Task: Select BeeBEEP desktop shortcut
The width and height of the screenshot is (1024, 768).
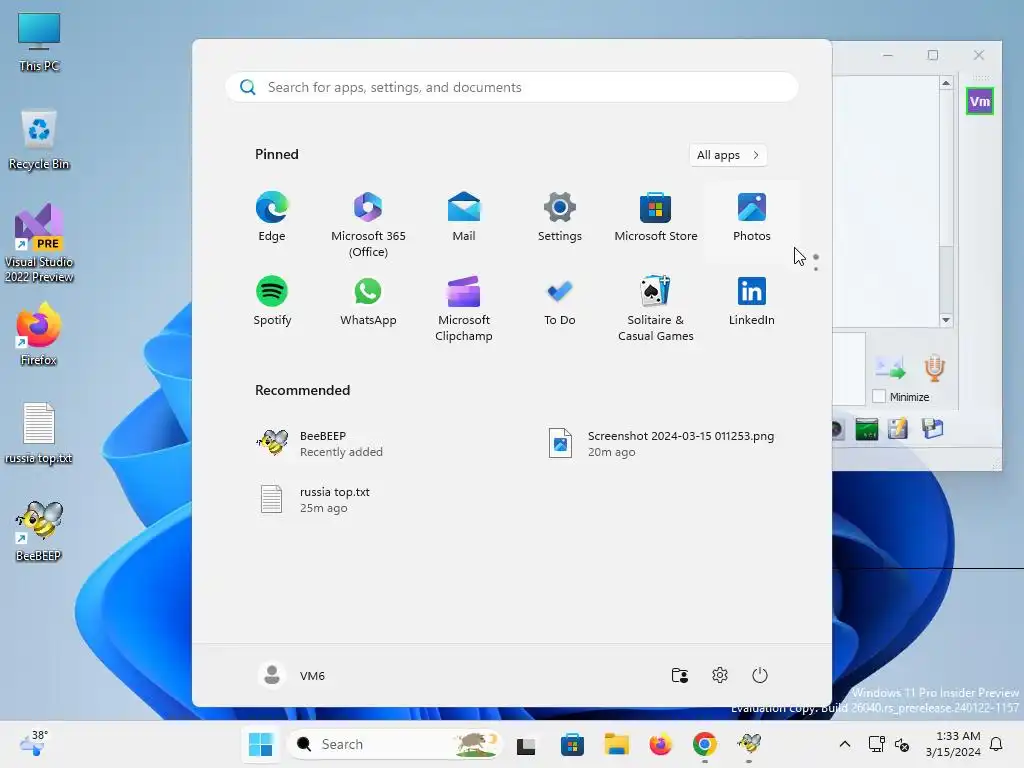Action: (39, 531)
